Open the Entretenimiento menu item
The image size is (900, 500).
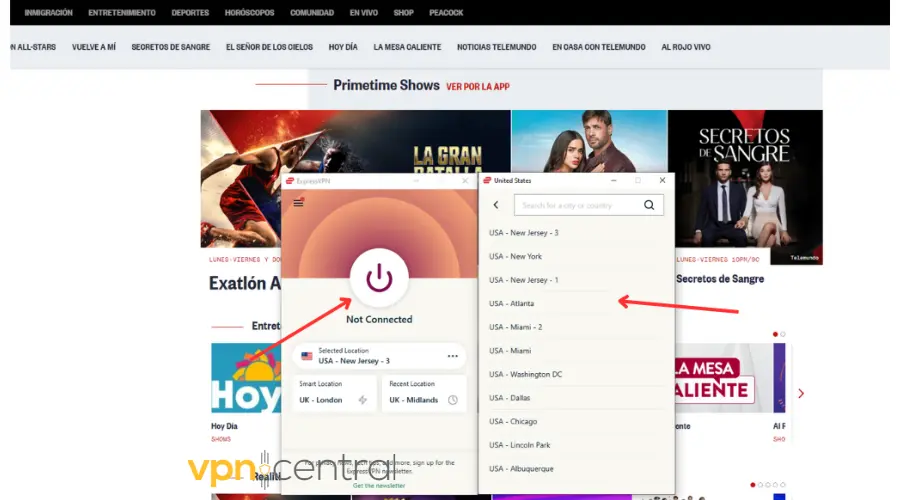click(122, 13)
